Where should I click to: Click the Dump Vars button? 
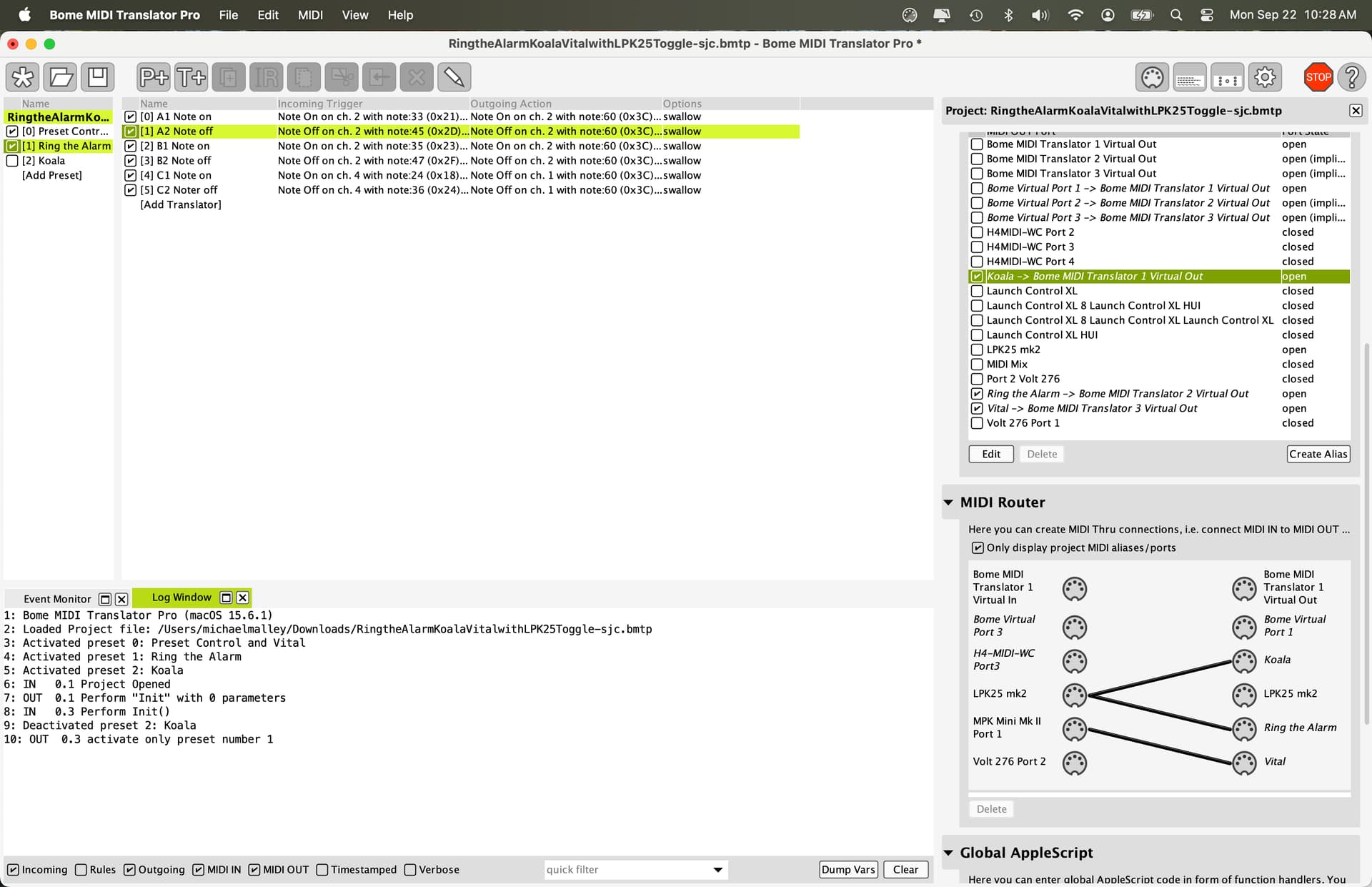coord(848,870)
